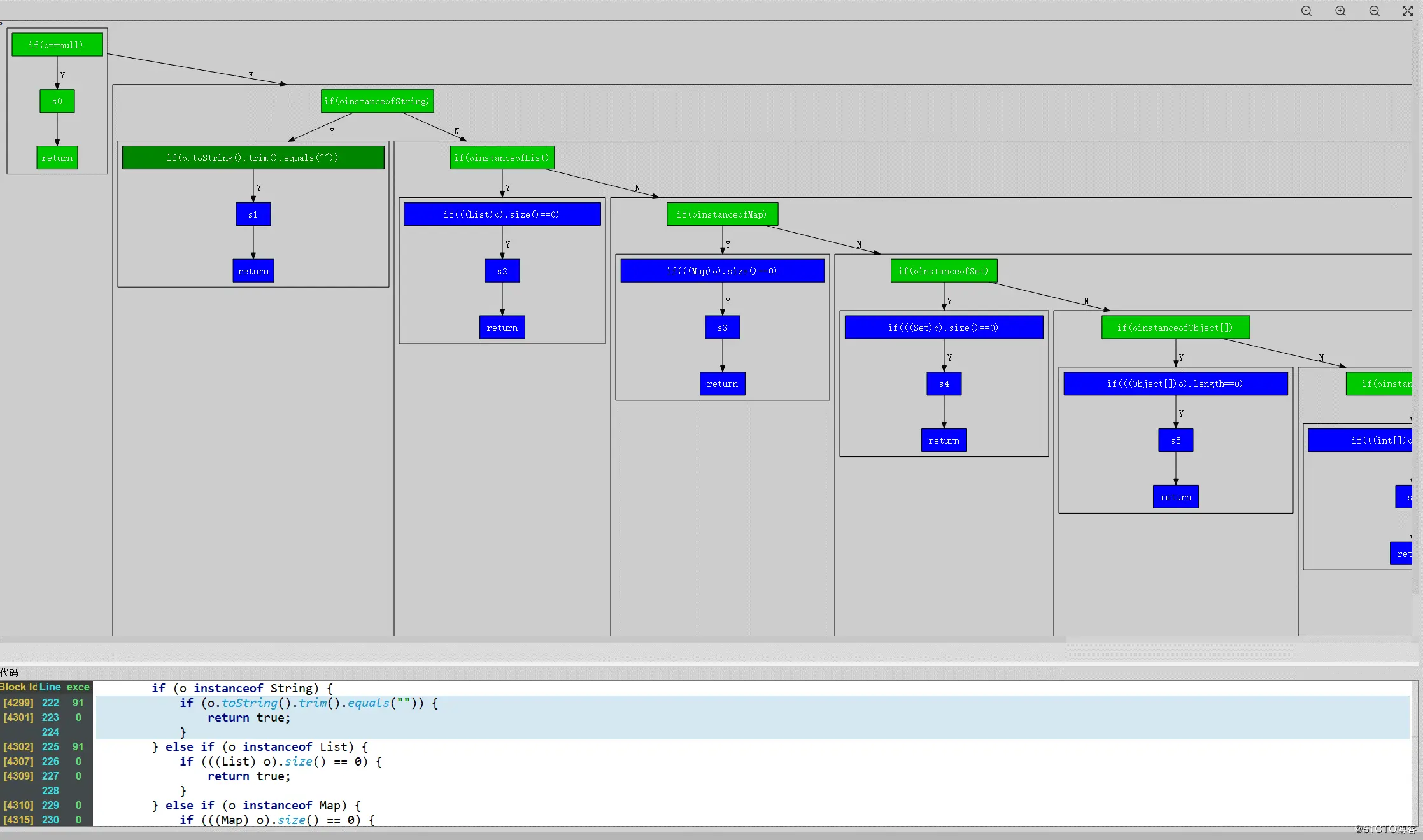Viewport: 1423px width, 840px height.
Task: Click the blue List size()==0 node
Action: click(502, 214)
